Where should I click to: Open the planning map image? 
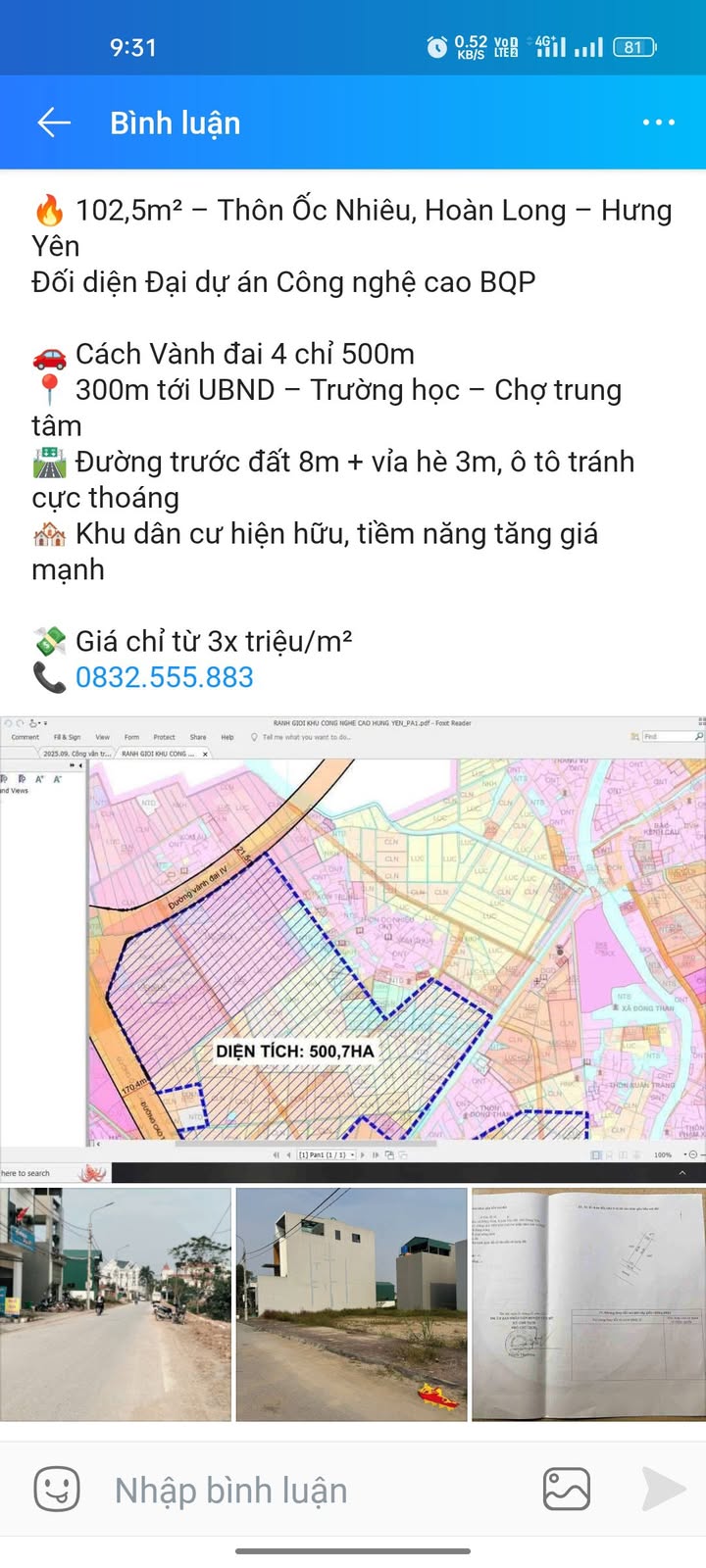pyautogui.click(x=353, y=949)
